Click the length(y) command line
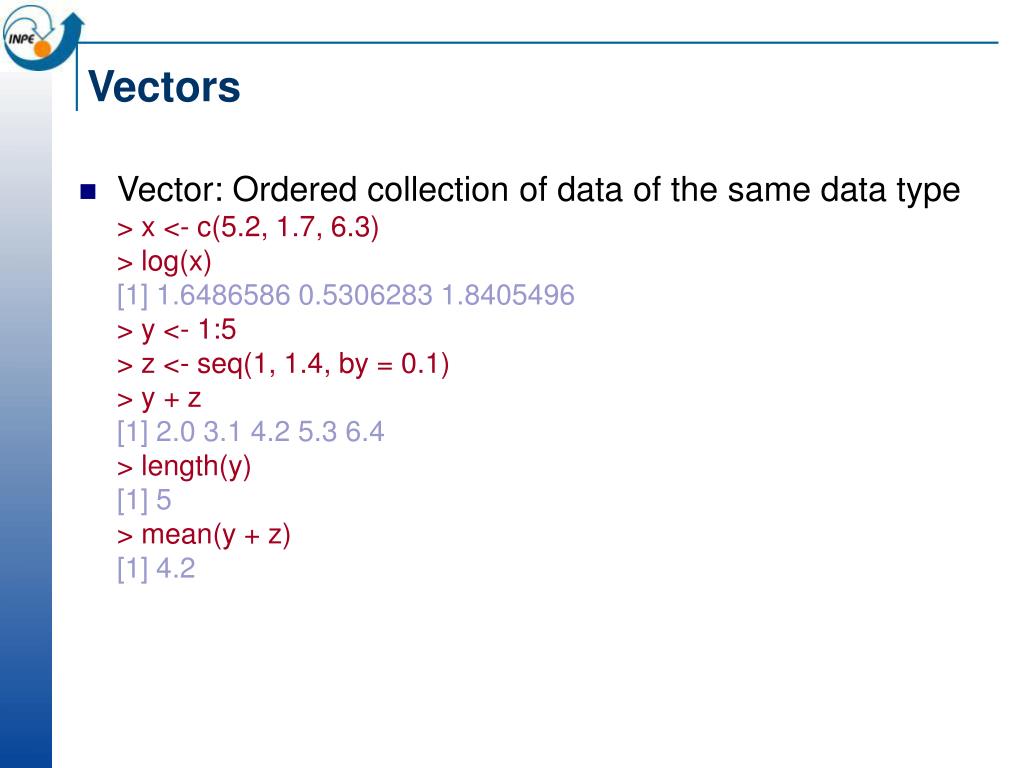 (184, 467)
